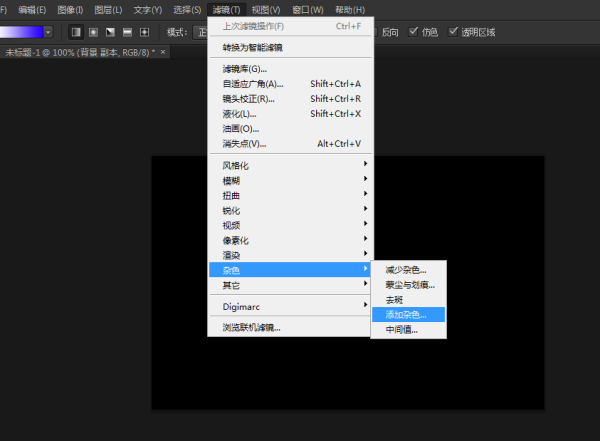Toggle the 仿色 checkbox
This screenshot has width=600, height=441.
click(415, 32)
